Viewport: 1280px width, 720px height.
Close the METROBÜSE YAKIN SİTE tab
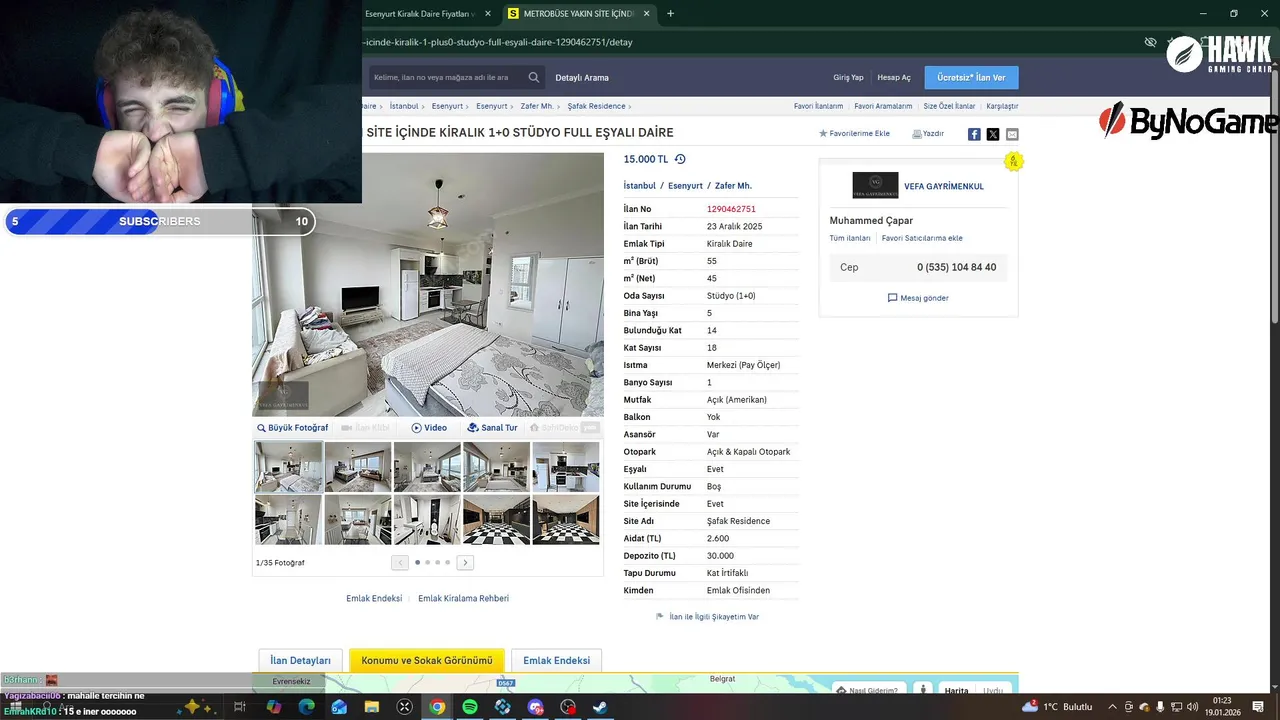647,14
